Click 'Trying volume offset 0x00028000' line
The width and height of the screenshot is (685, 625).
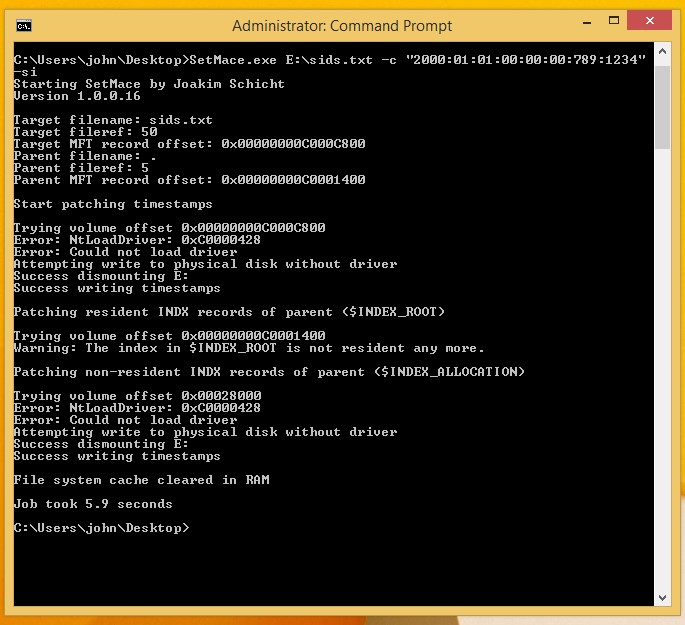pos(137,396)
